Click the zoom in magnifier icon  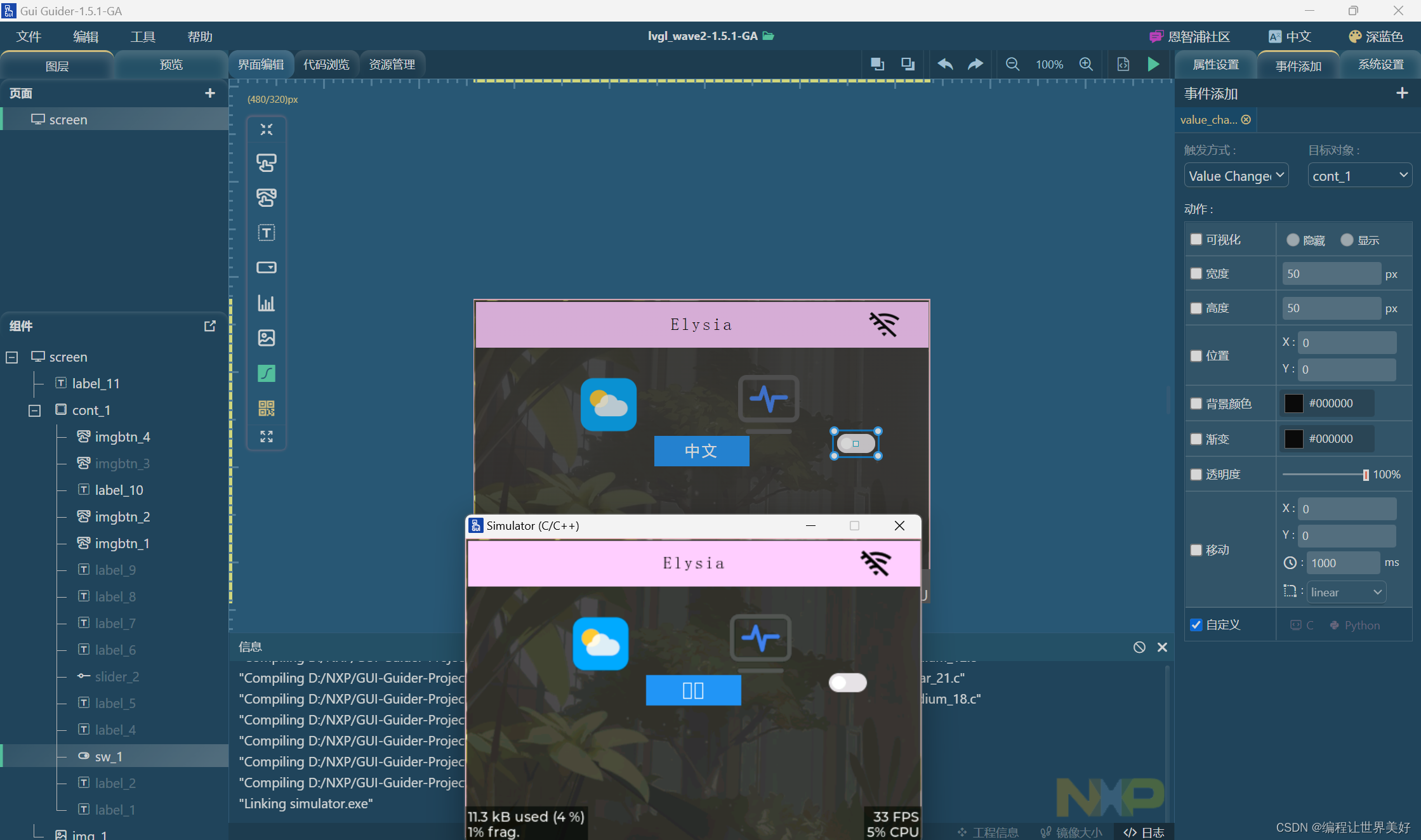[x=1086, y=64]
